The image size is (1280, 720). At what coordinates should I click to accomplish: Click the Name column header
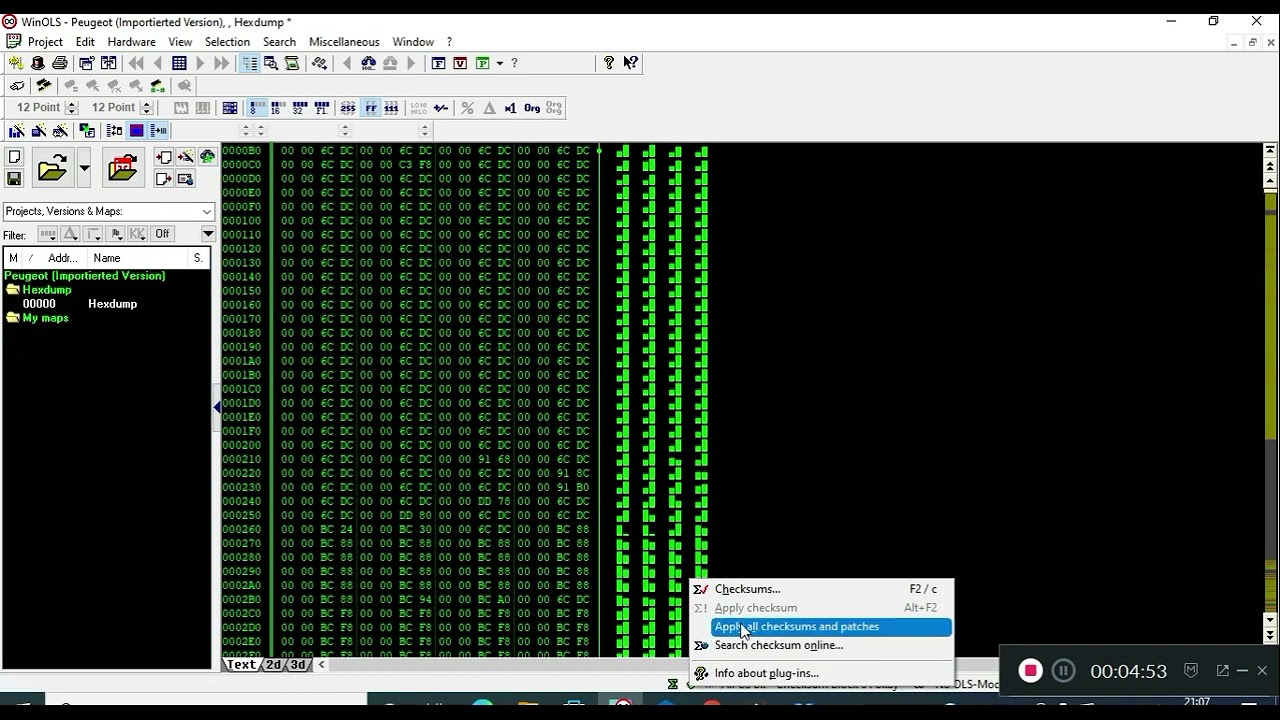click(x=138, y=258)
